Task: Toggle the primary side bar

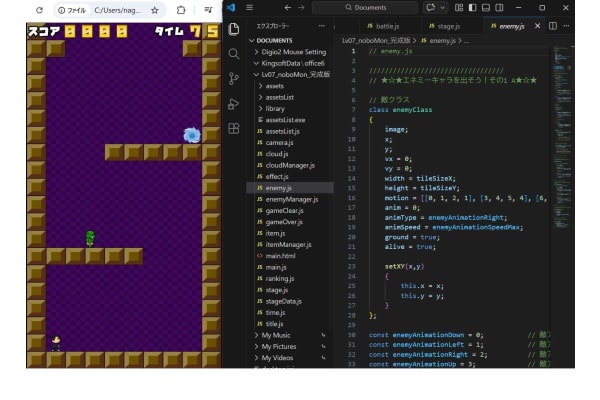Action: [473, 7]
